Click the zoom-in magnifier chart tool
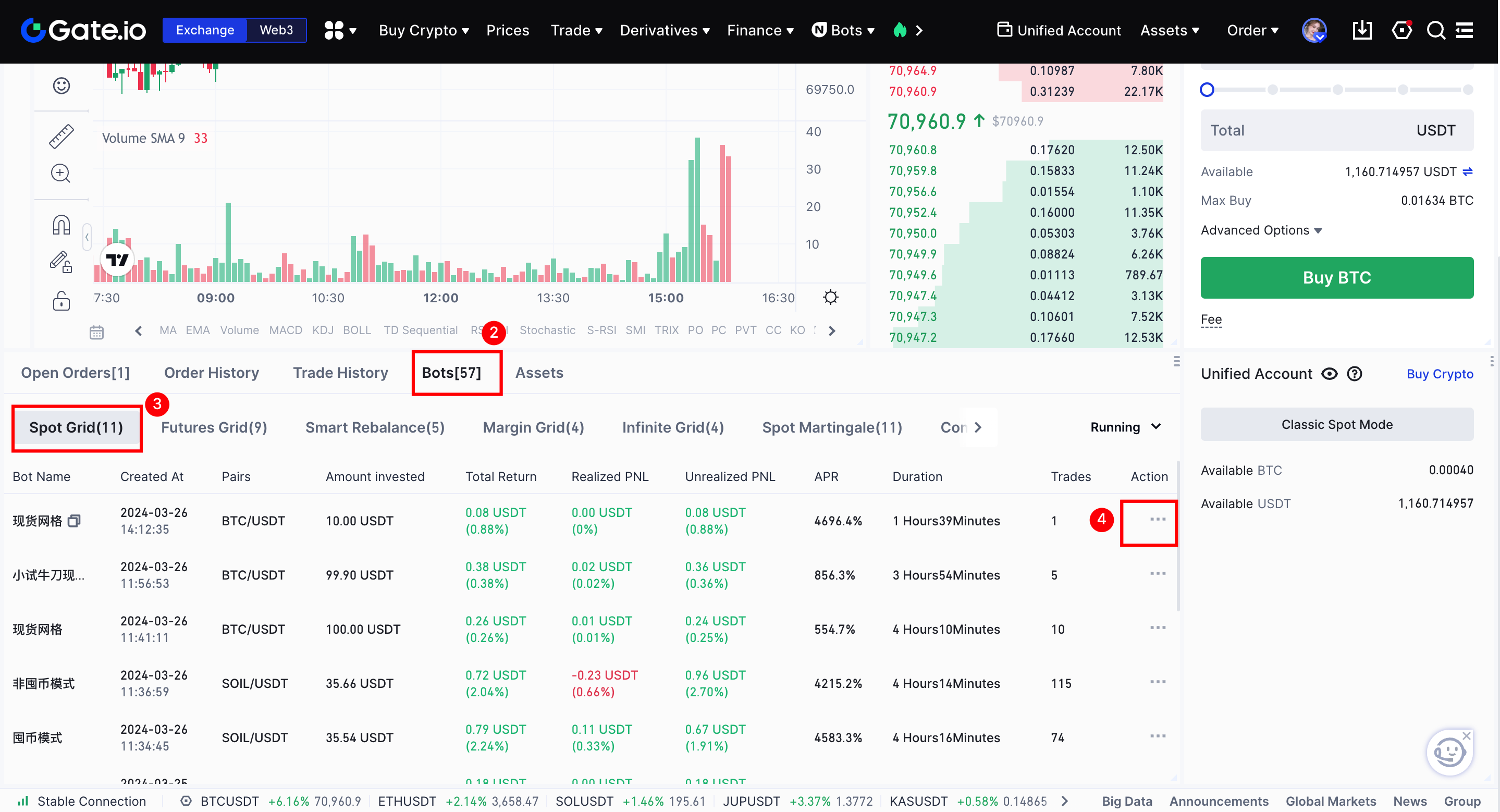The image size is (1500, 812). (x=61, y=174)
